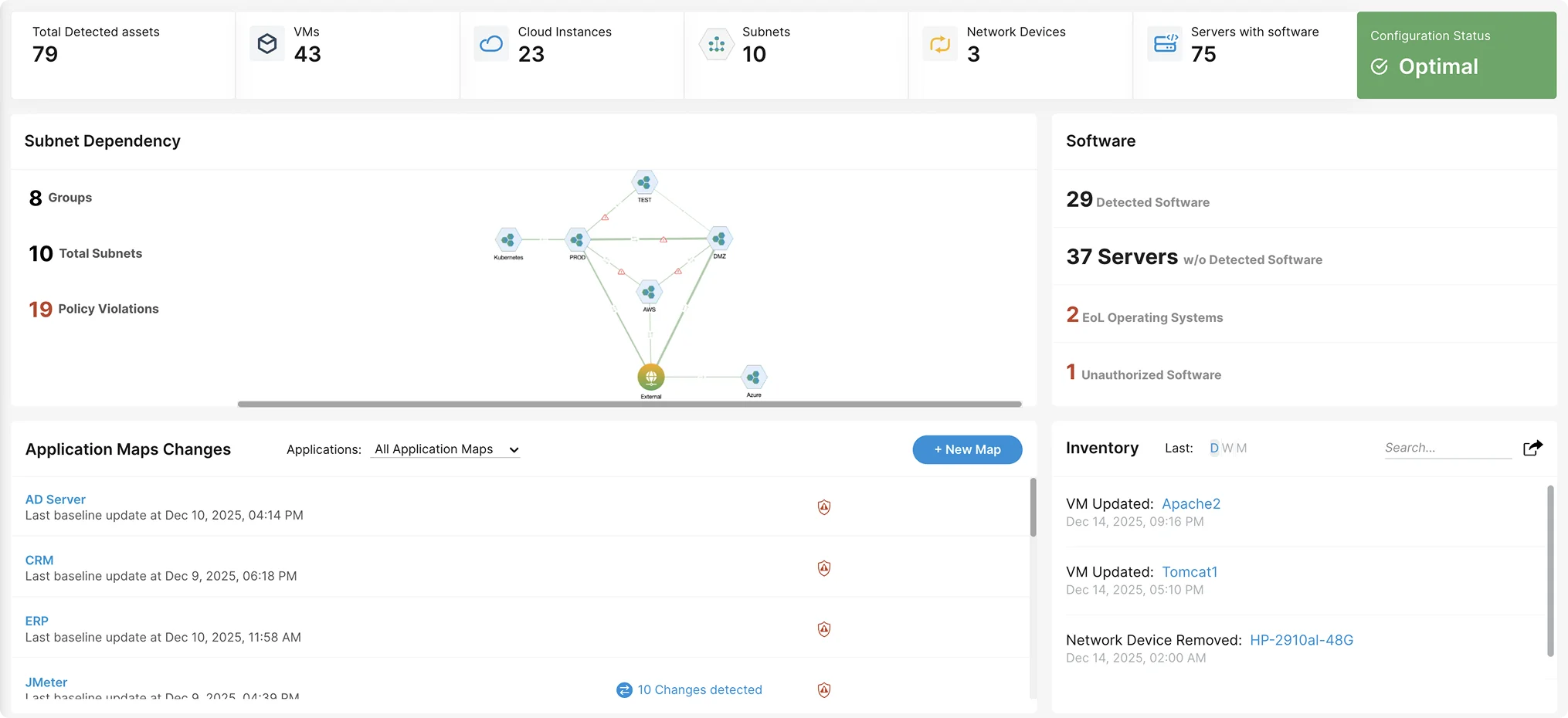Click the Subnet Dependency horizontal scrollbar

pos(630,404)
